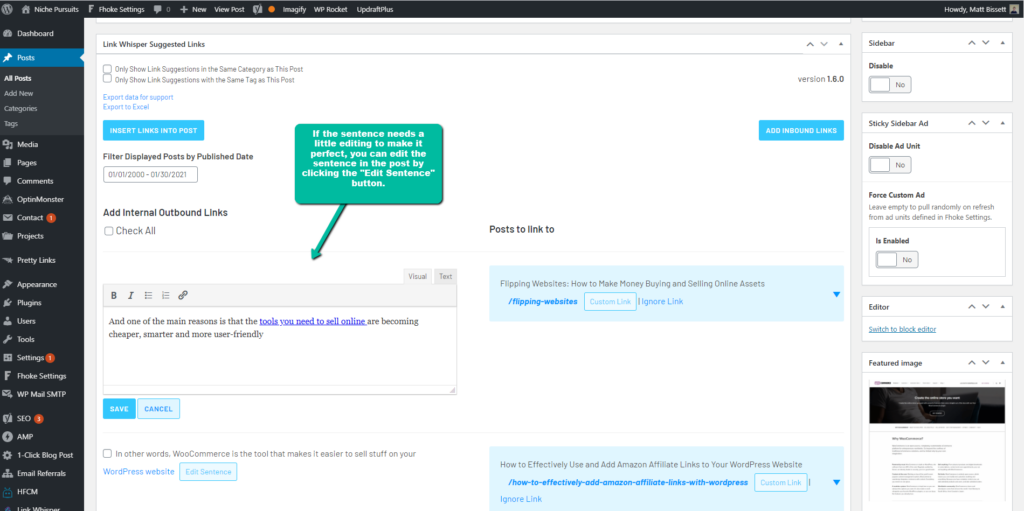Click the comments bubble in admin bar
1024x511 pixels.
(x=162, y=9)
